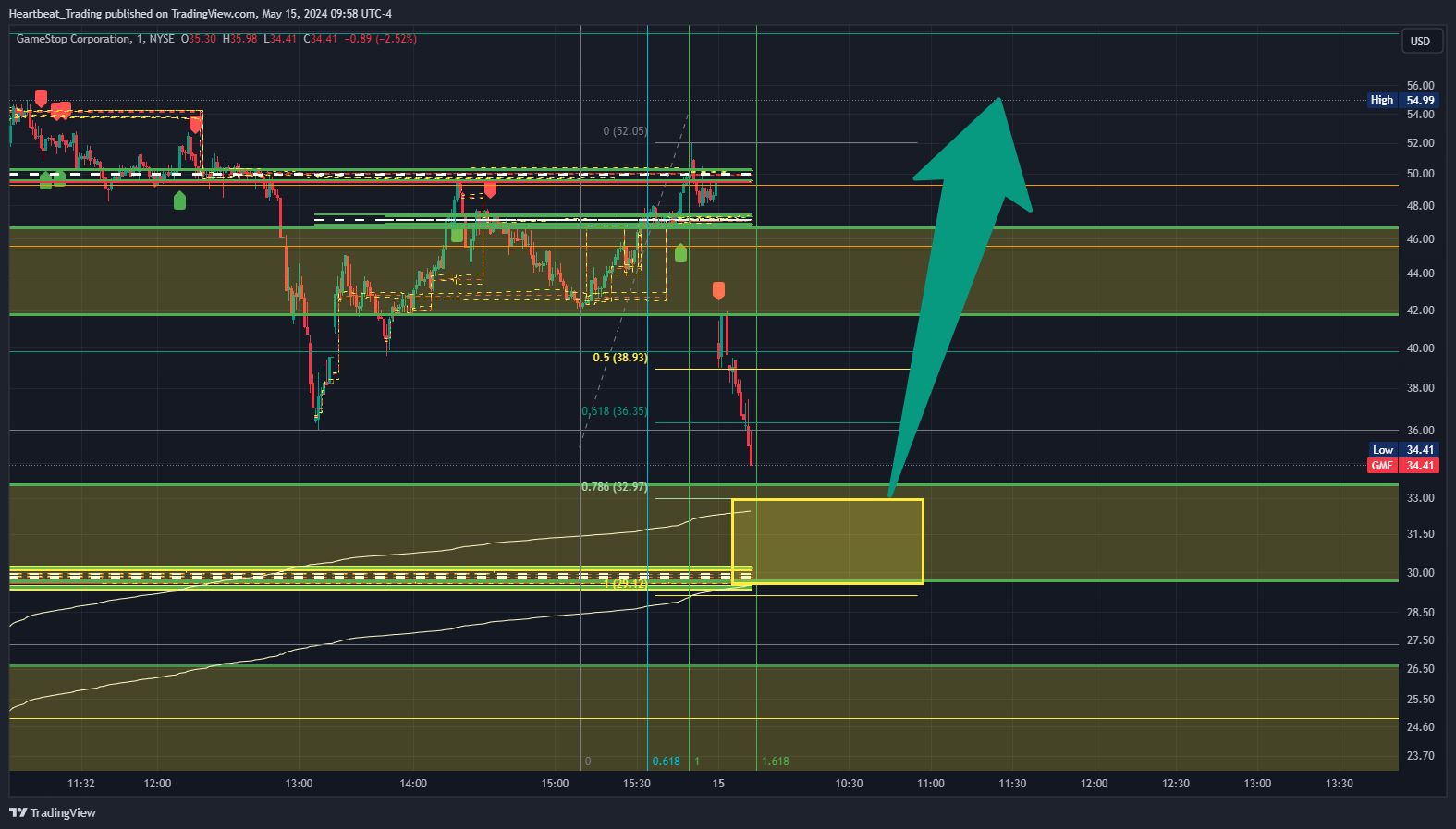Click the 48.00 price axis label
The height and width of the screenshot is (829, 1456).
pos(1420,206)
